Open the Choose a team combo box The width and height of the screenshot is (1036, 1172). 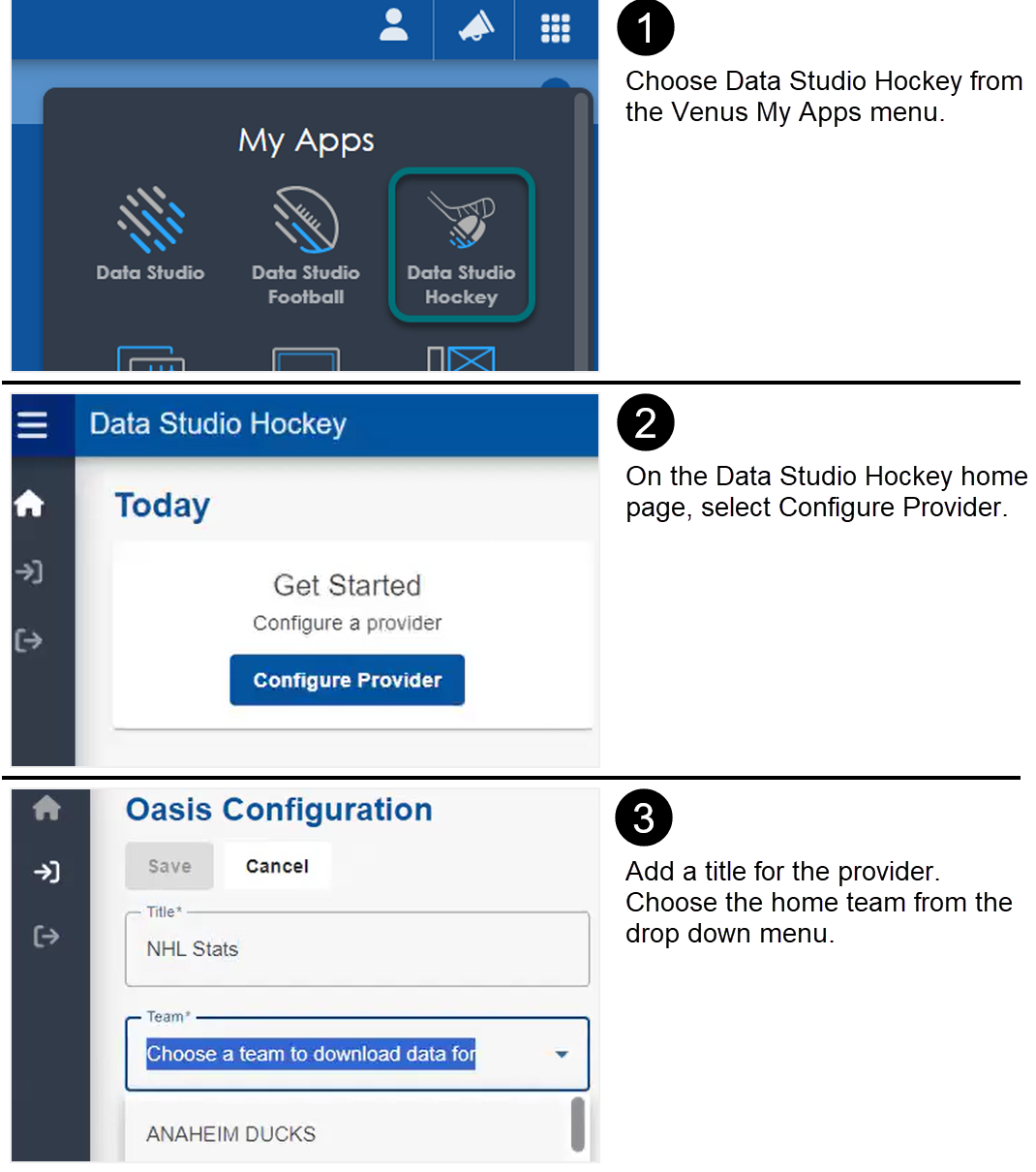tap(329, 1054)
